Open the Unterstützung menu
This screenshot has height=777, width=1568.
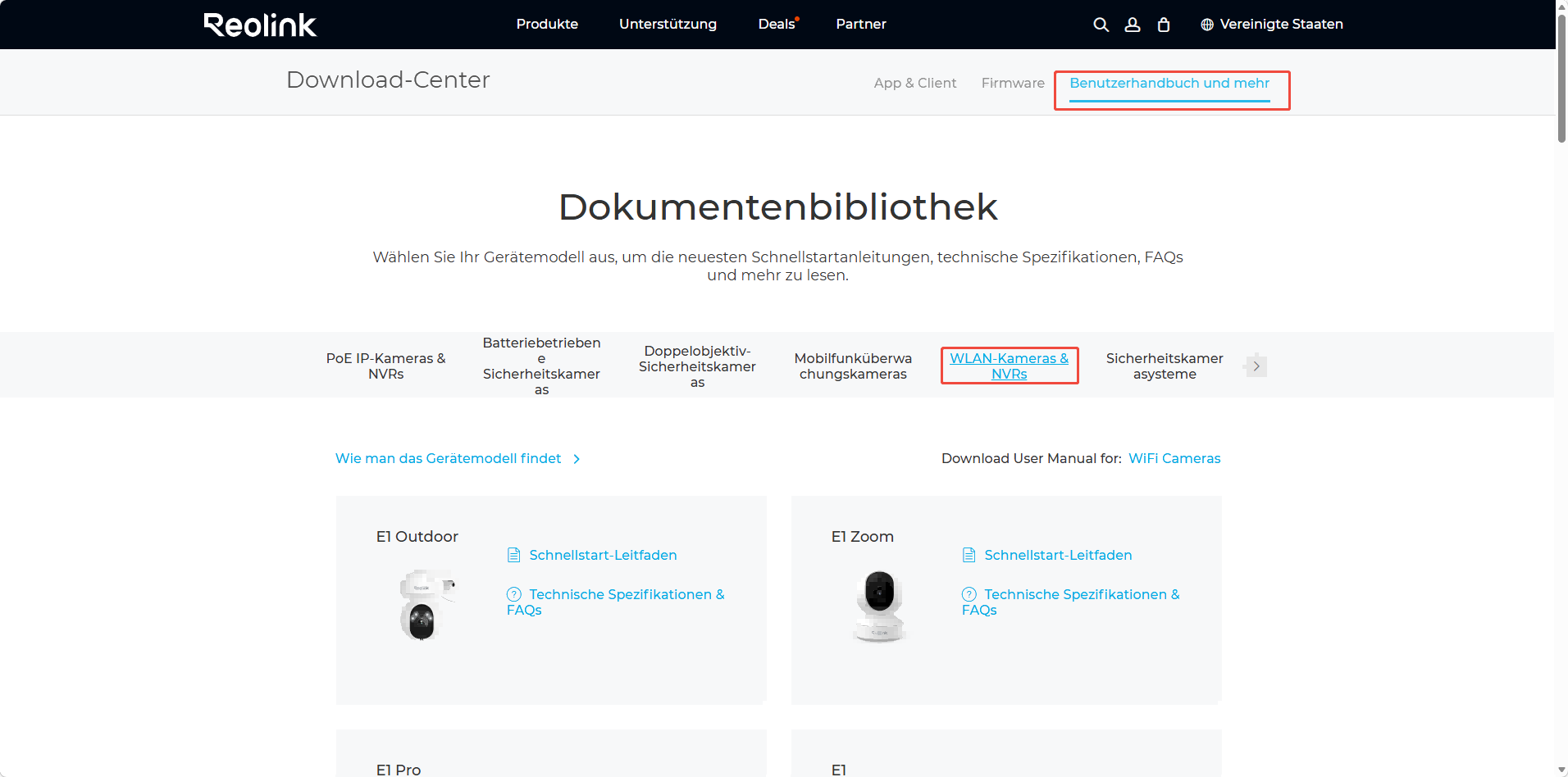(668, 25)
